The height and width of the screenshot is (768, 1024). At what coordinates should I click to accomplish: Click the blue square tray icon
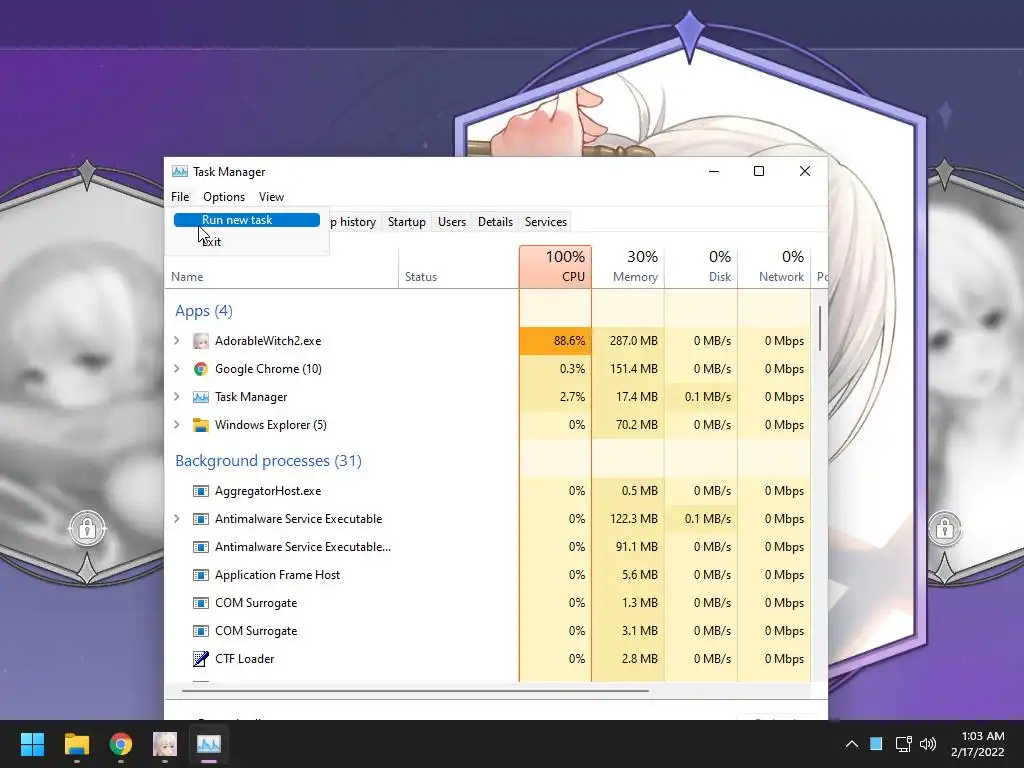coord(876,744)
